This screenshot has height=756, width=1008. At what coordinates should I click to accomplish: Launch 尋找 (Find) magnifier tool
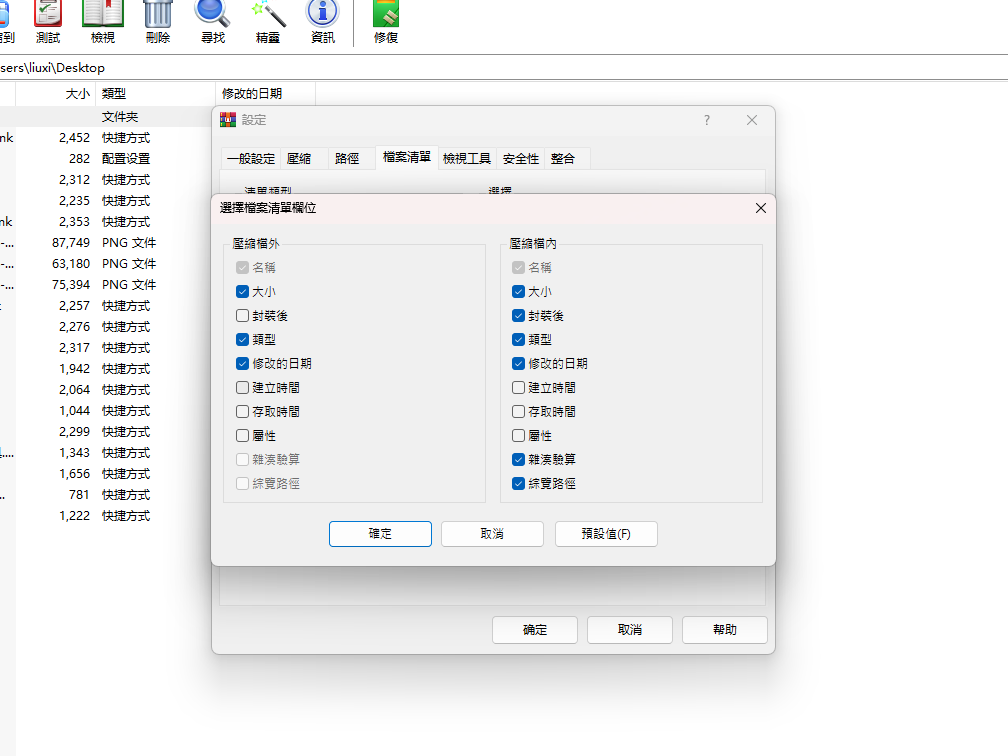click(x=213, y=21)
